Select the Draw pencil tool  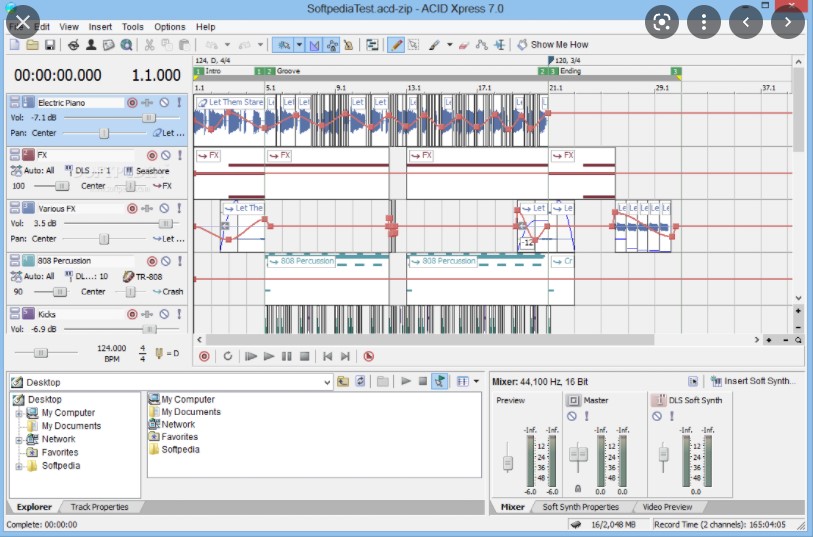(396, 45)
